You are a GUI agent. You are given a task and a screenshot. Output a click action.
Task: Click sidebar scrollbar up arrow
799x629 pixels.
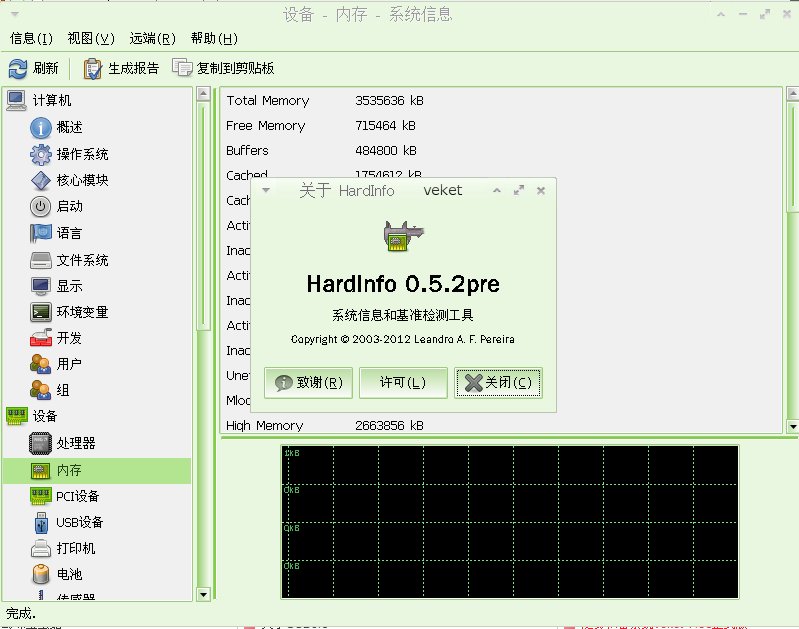(203, 94)
